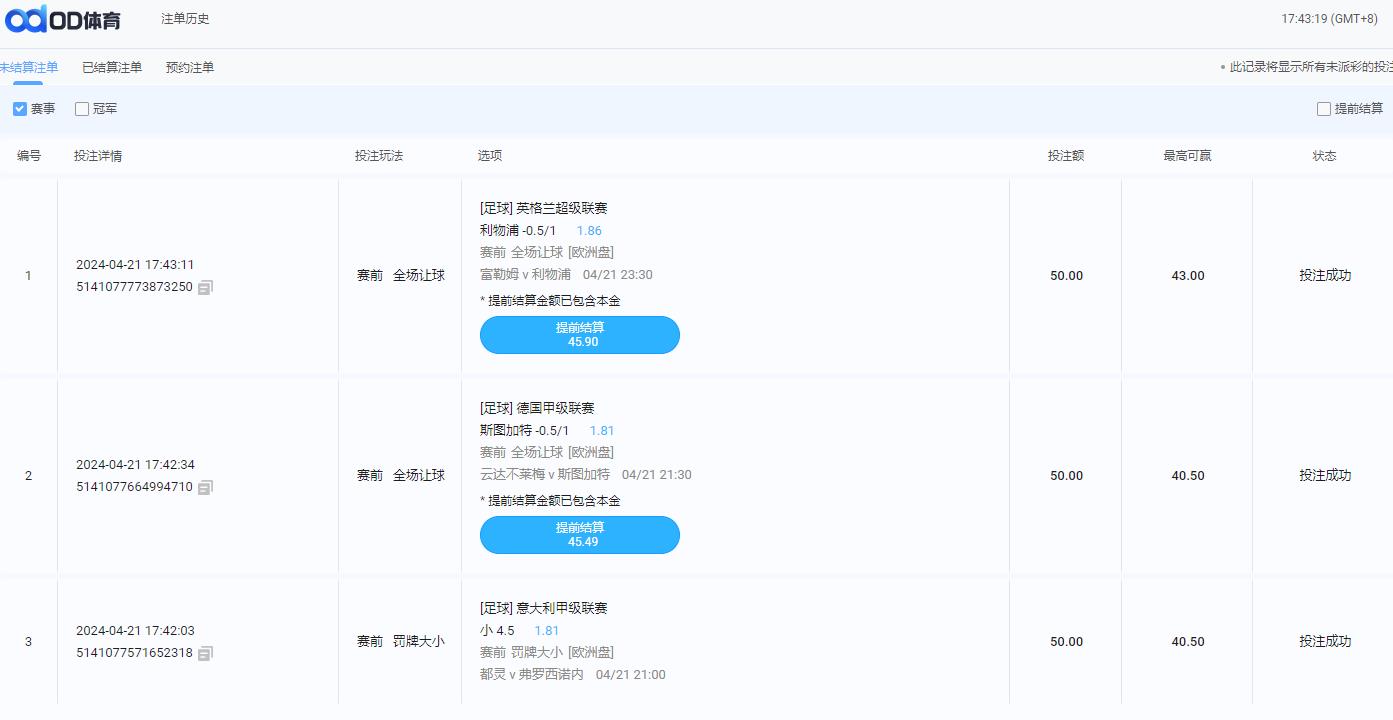The image size is (1393, 720).
Task: Open the 预约注单 tab
Action: 190,68
